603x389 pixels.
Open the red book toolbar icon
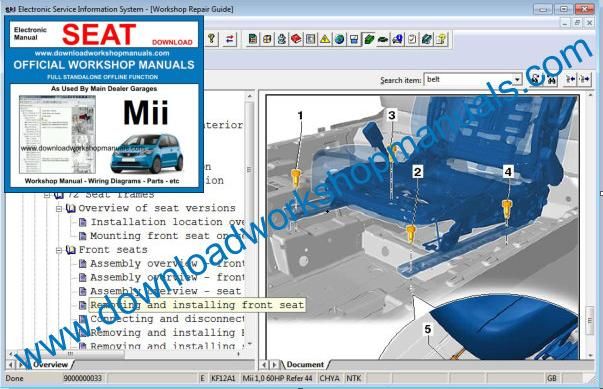[296, 39]
